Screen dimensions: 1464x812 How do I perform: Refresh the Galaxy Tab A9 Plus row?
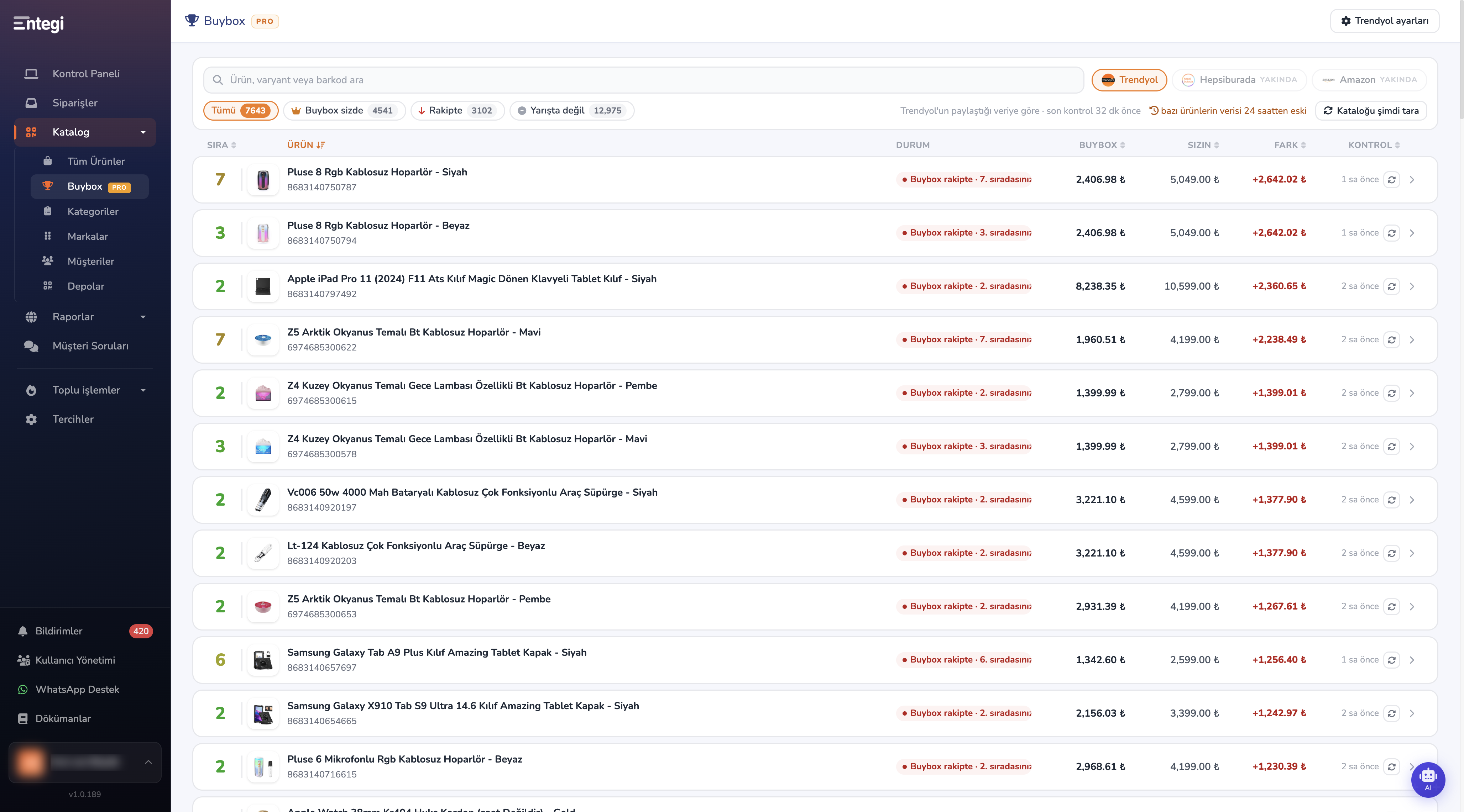coord(1392,660)
